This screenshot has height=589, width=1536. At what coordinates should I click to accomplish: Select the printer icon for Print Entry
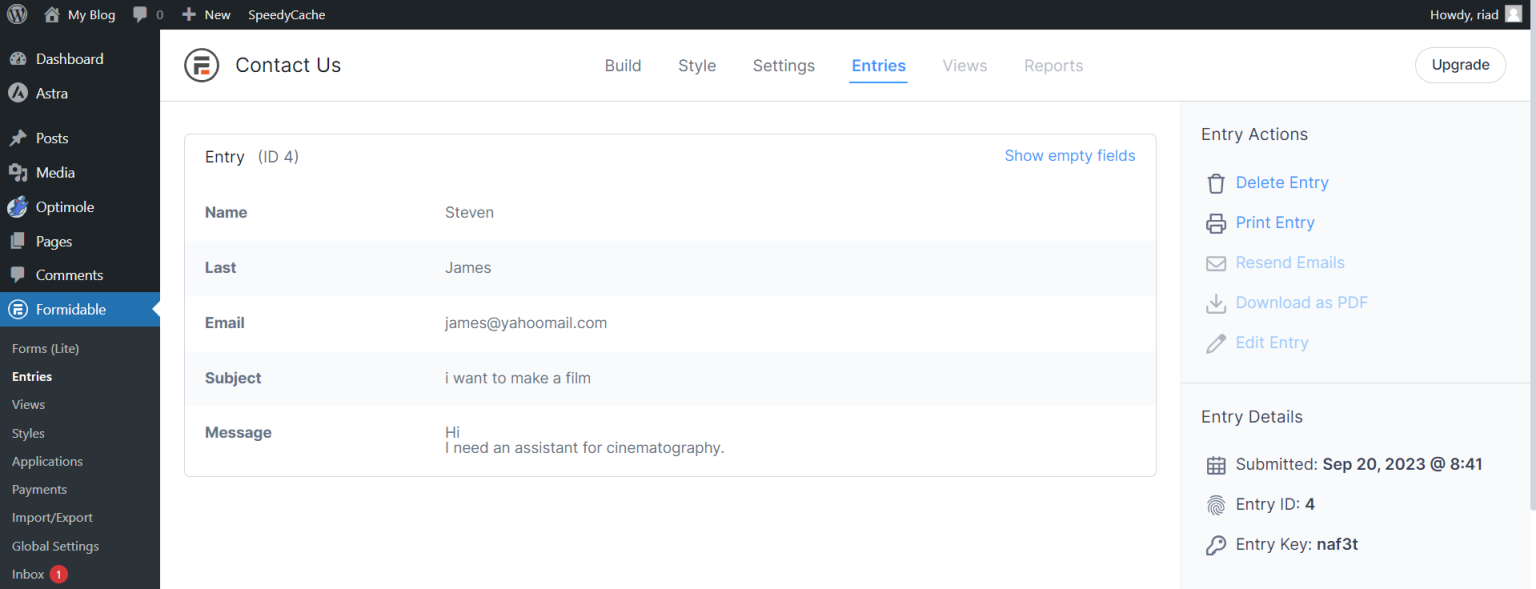(1216, 222)
